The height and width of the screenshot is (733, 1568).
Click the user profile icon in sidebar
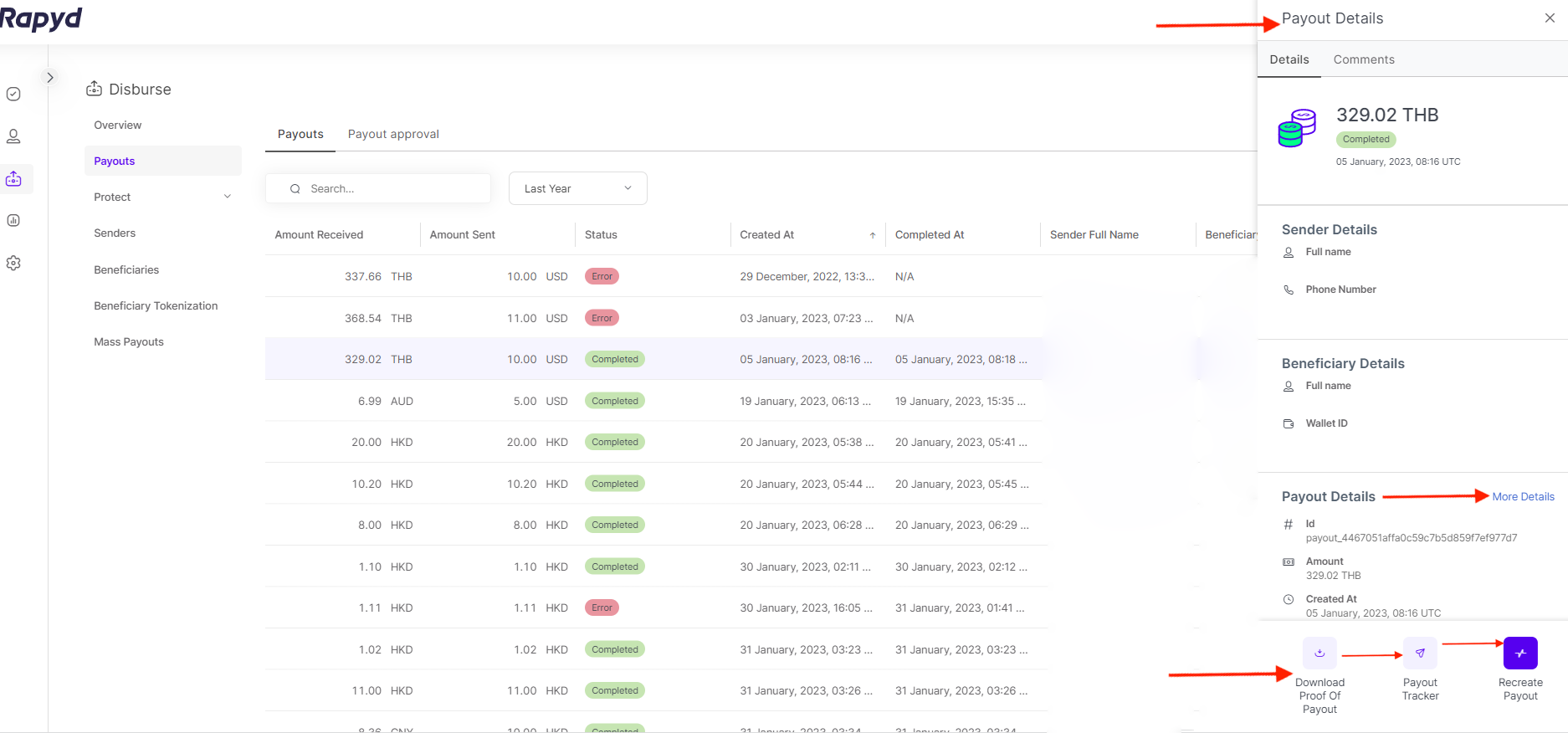(x=14, y=136)
